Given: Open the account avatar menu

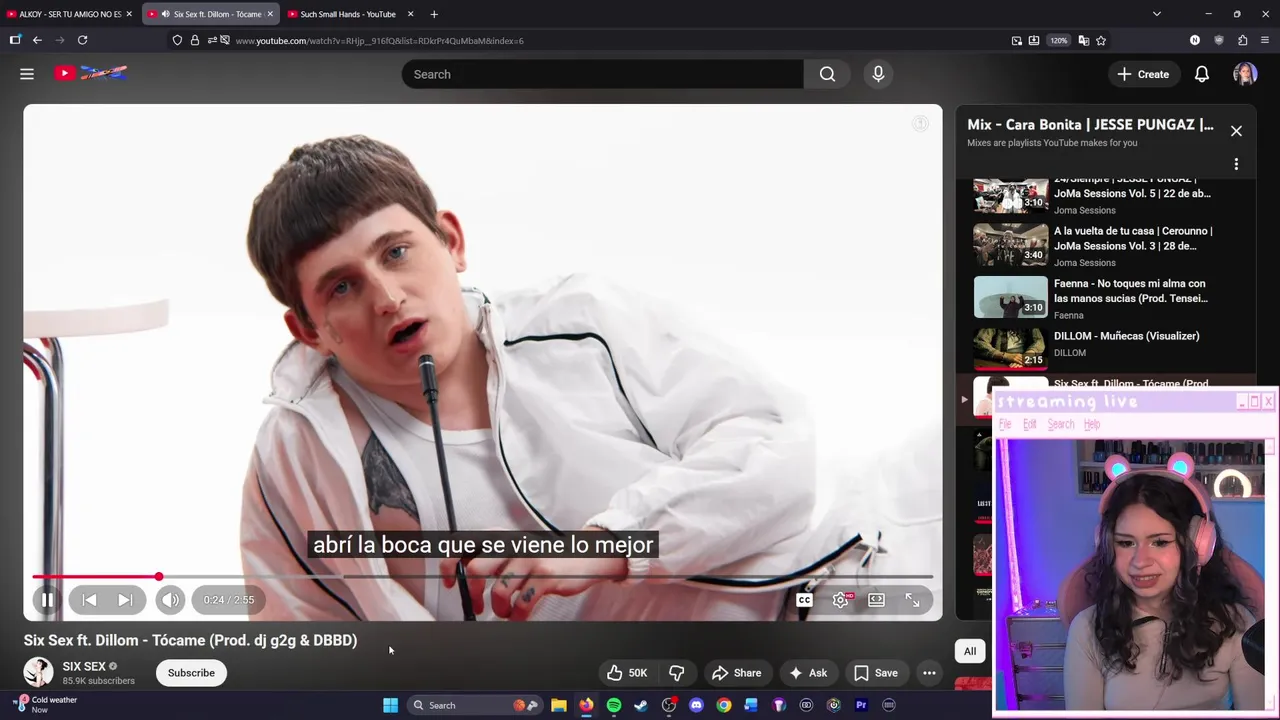Looking at the screenshot, I should (1245, 74).
